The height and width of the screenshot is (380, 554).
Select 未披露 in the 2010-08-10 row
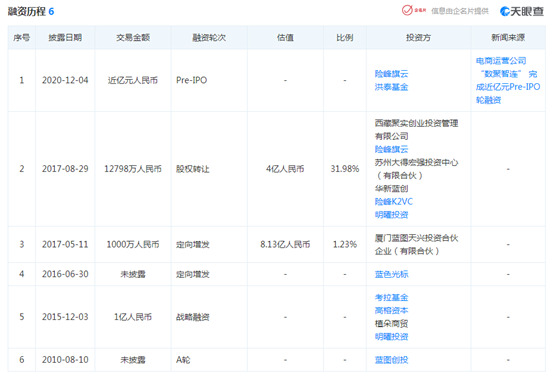point(133,360)
